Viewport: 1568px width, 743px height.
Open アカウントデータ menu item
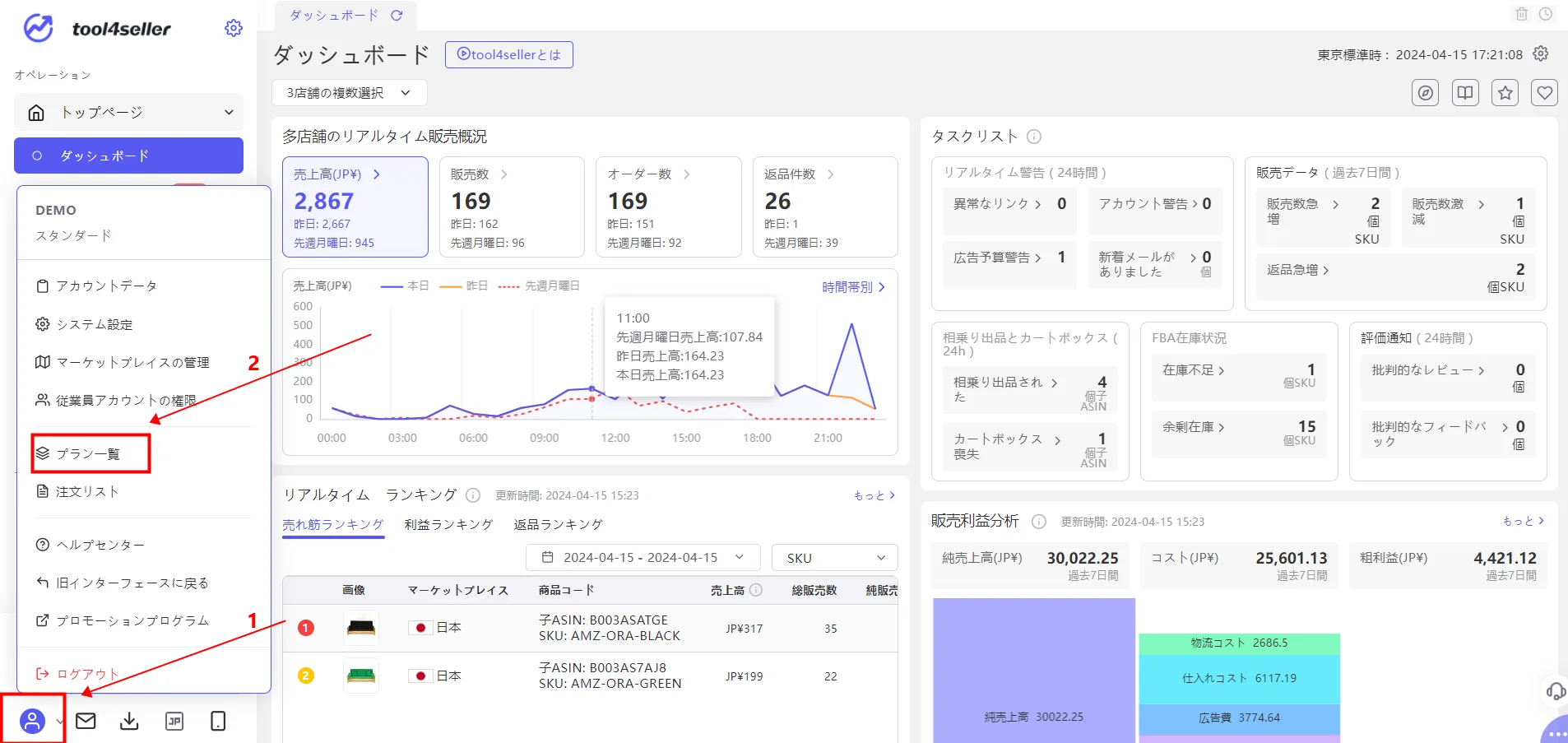96,286
